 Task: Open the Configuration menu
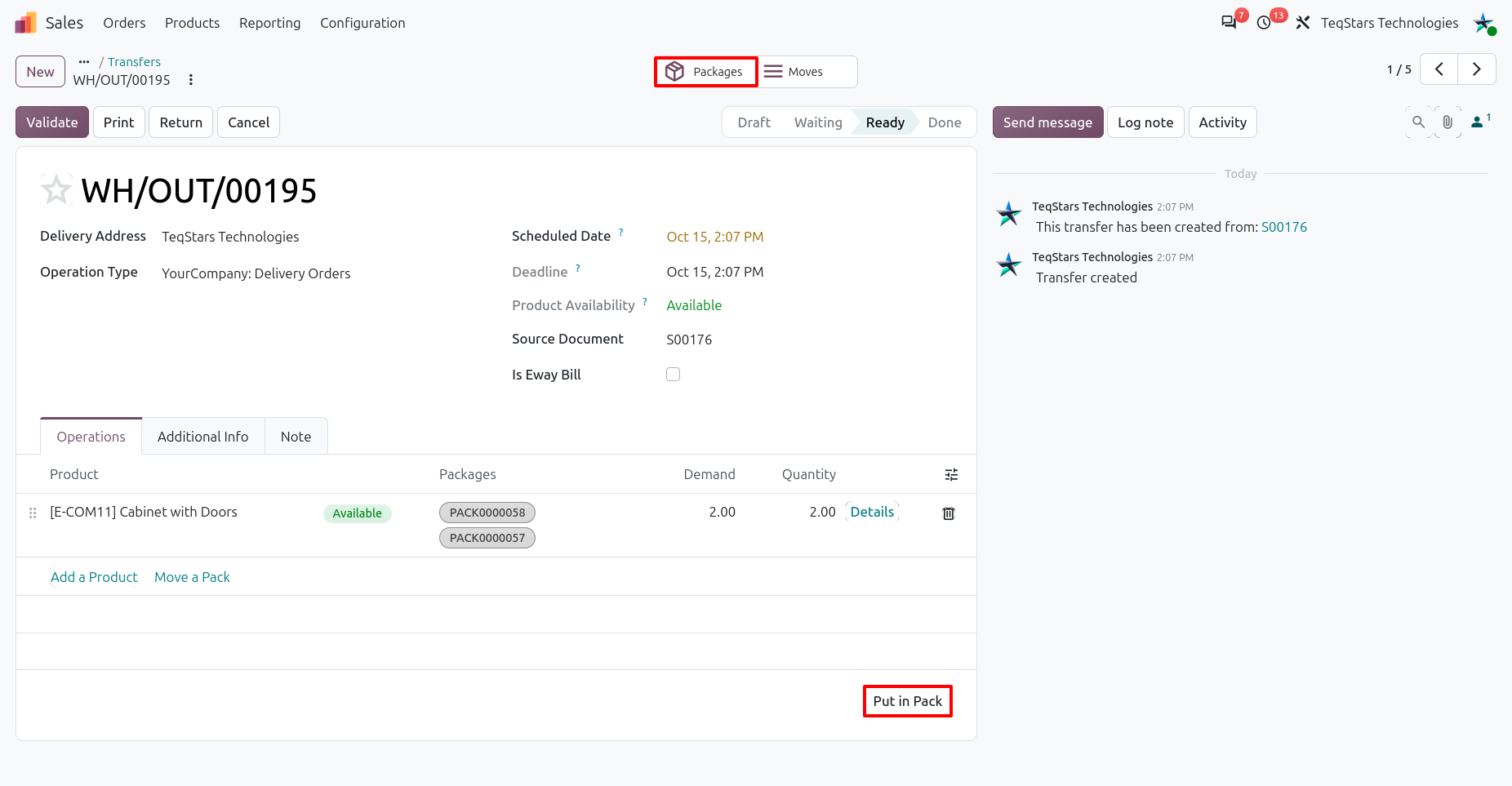click(362, 23)
